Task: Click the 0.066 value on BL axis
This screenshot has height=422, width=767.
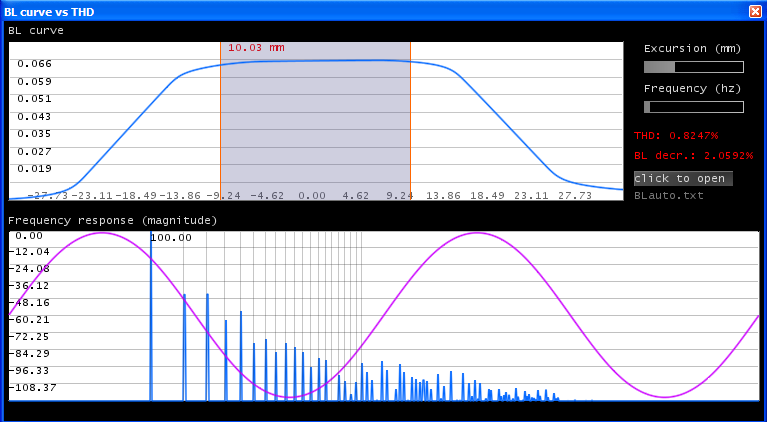Action: [34, 64]
